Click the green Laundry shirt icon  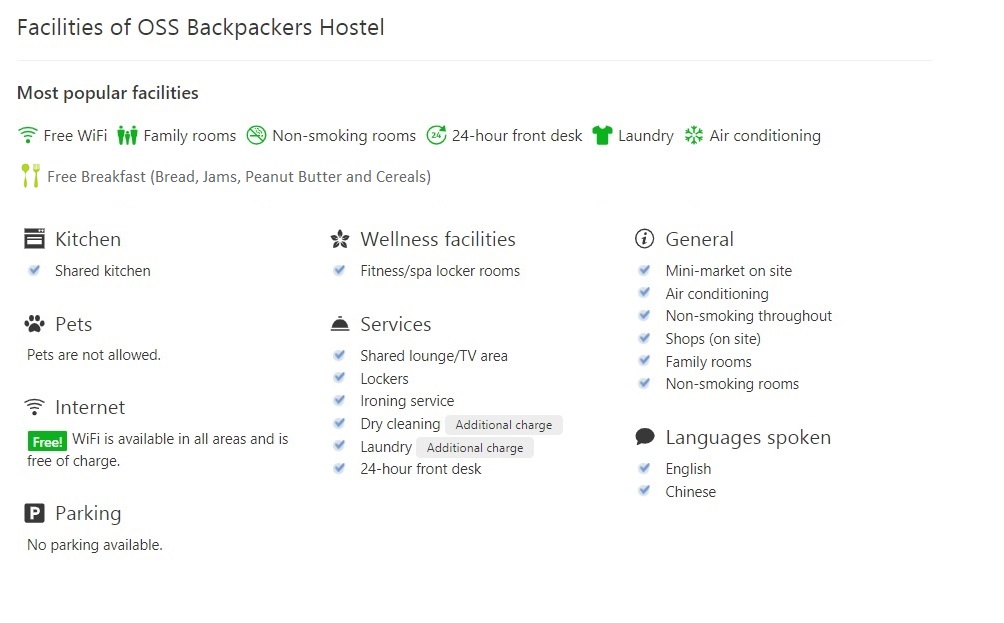pos(601,136)
